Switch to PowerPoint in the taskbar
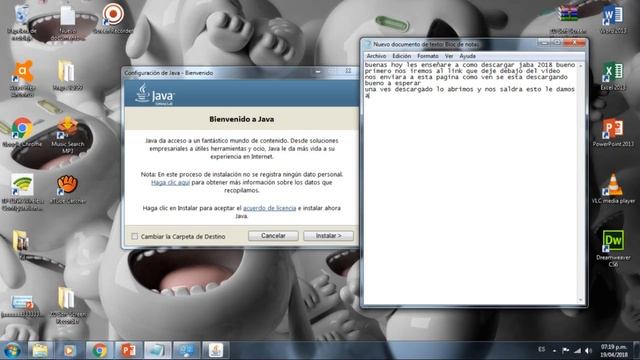The width and height of the screenshot is (640, 360). [128, 350]
